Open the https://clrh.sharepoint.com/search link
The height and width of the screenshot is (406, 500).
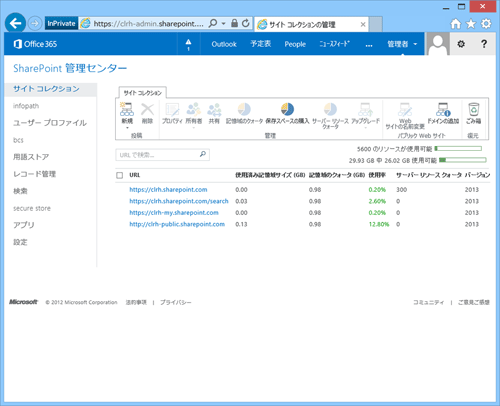(x=179, y=201)
